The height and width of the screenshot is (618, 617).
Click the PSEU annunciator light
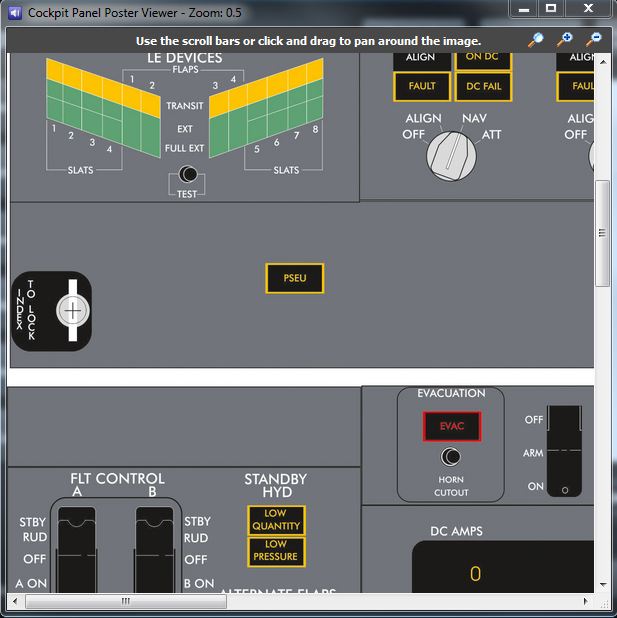tap(295, 278)
